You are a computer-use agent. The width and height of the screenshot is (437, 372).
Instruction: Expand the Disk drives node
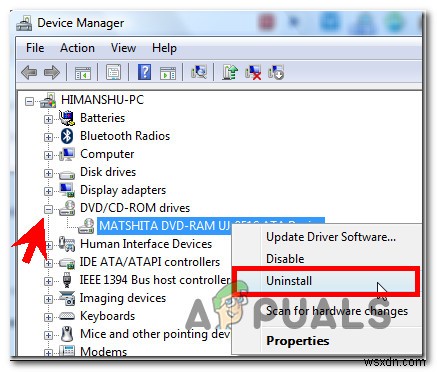(x=49, y=173)
